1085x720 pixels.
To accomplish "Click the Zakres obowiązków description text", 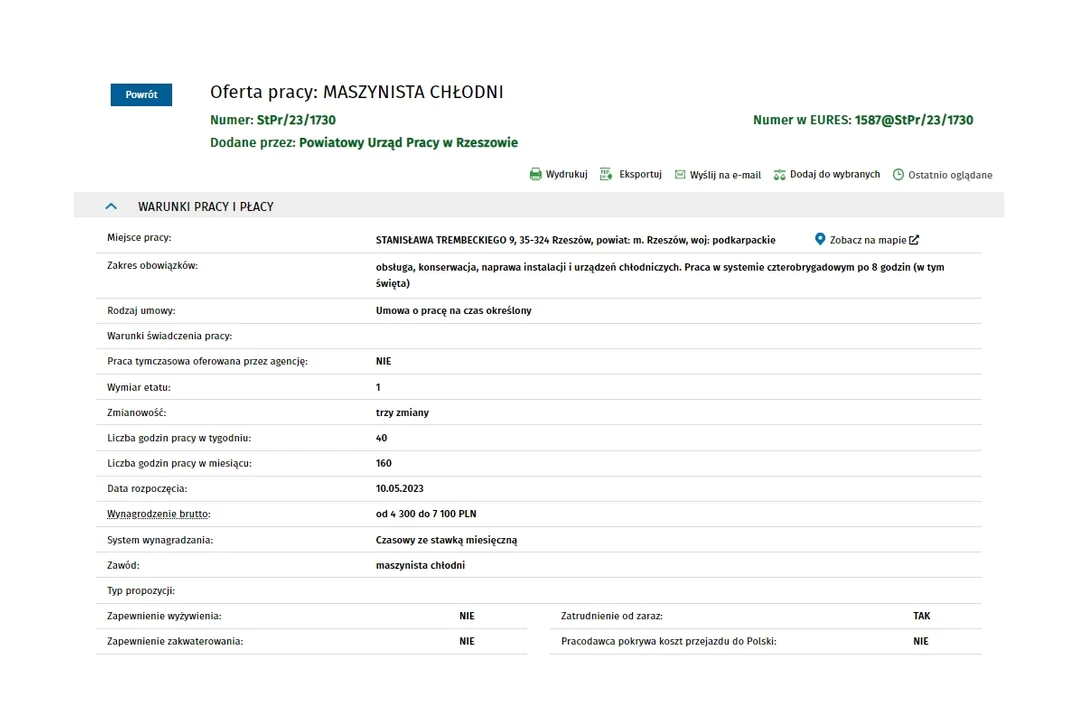I will tap(660, 275).
